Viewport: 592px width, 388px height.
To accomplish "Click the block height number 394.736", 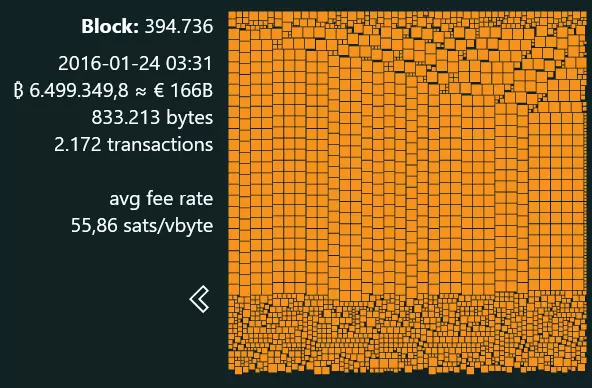I will [179, 26].
